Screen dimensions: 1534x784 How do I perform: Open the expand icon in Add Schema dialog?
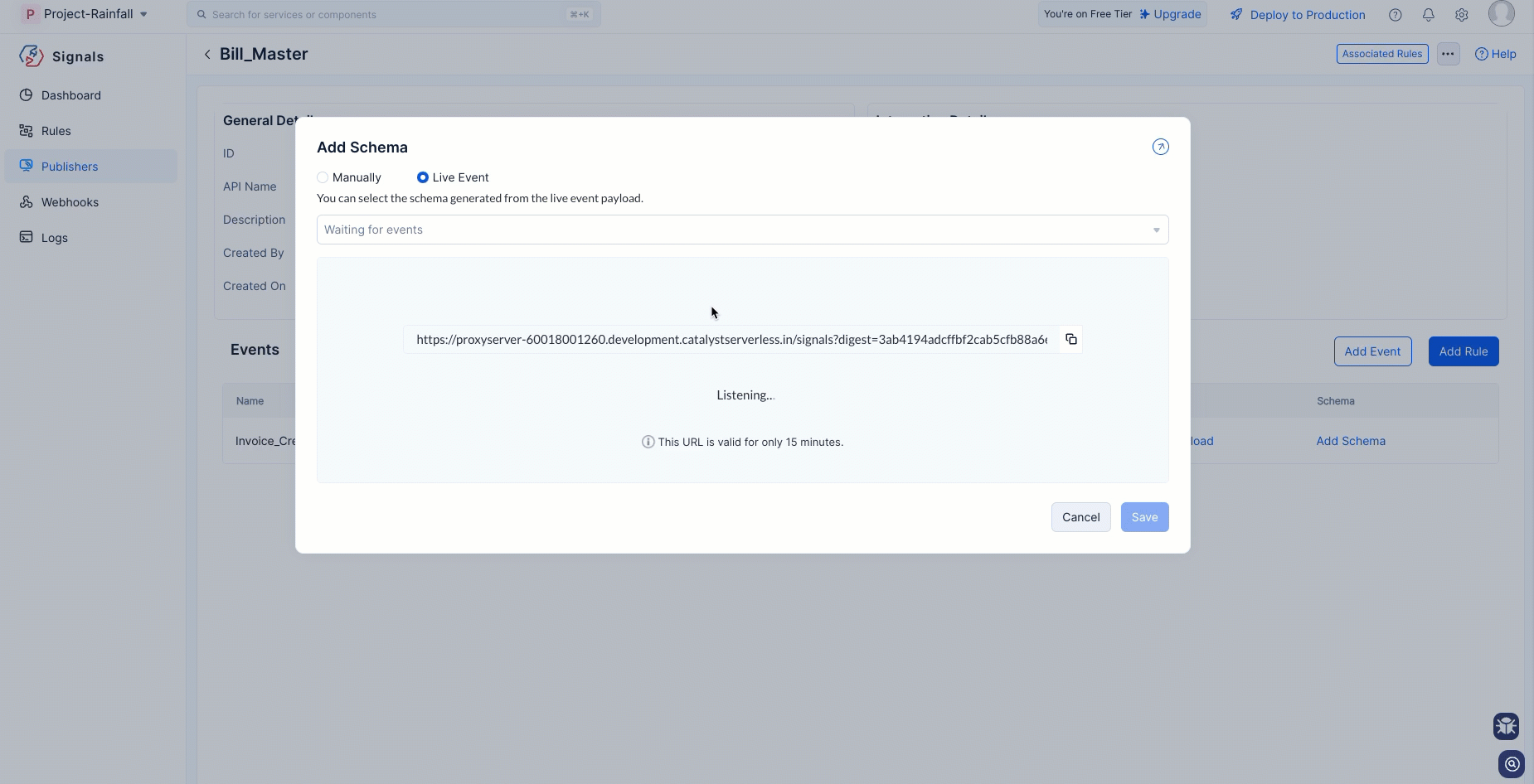pos(1160,147)
